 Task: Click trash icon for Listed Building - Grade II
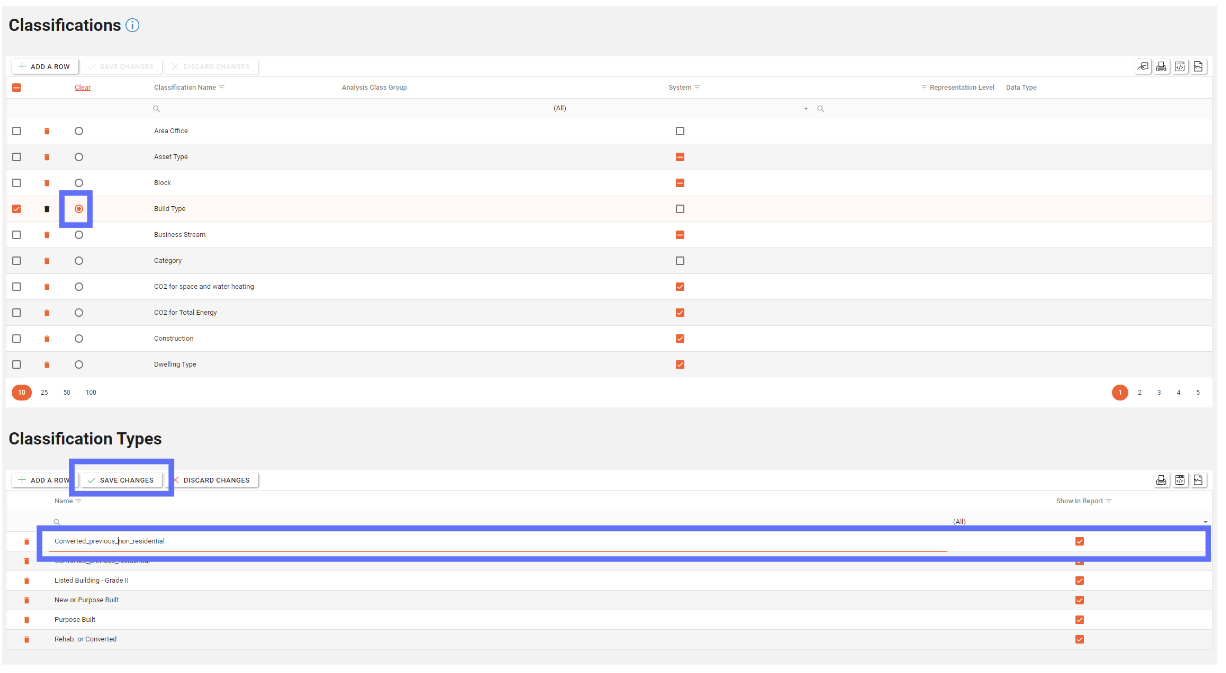coord(27,580)
